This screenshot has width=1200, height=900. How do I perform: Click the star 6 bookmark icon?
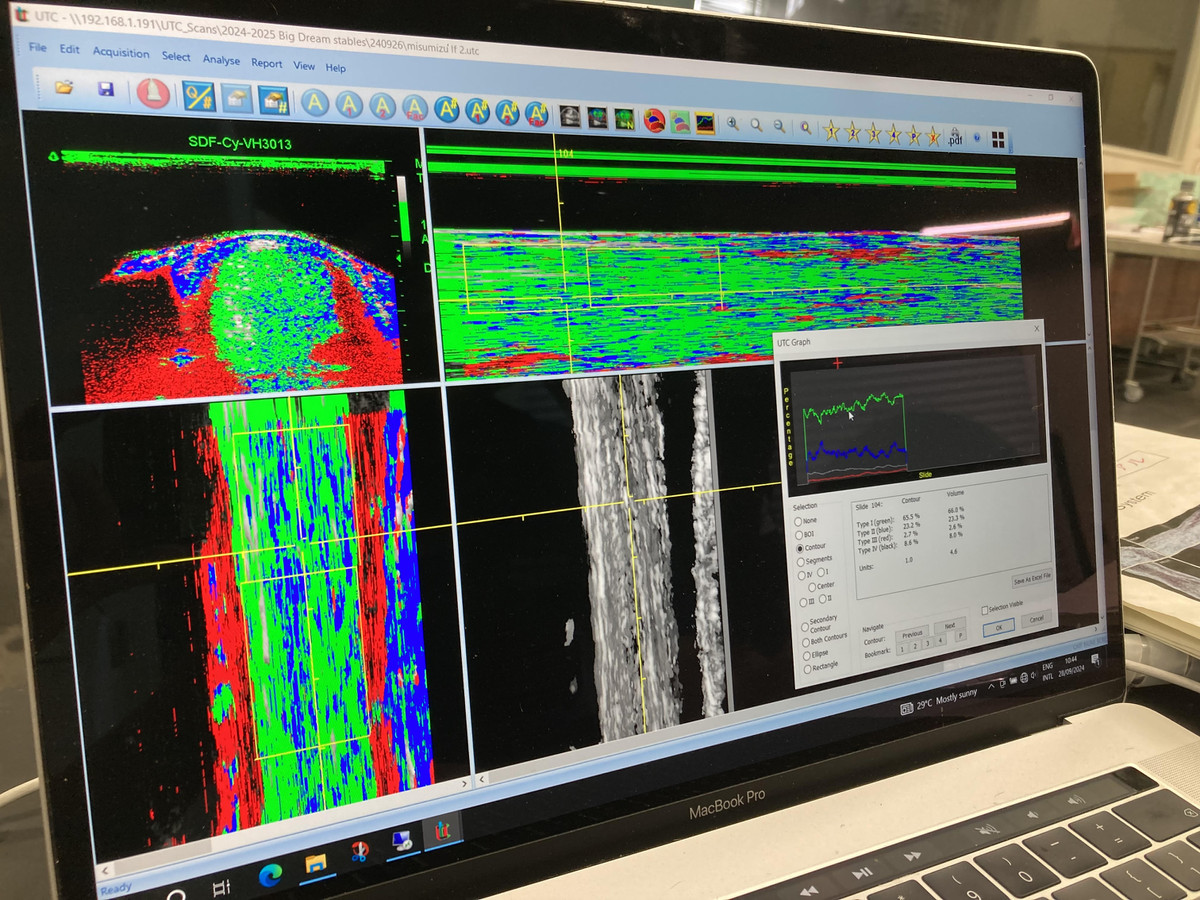pyautogui.click(x=933, y=135)
